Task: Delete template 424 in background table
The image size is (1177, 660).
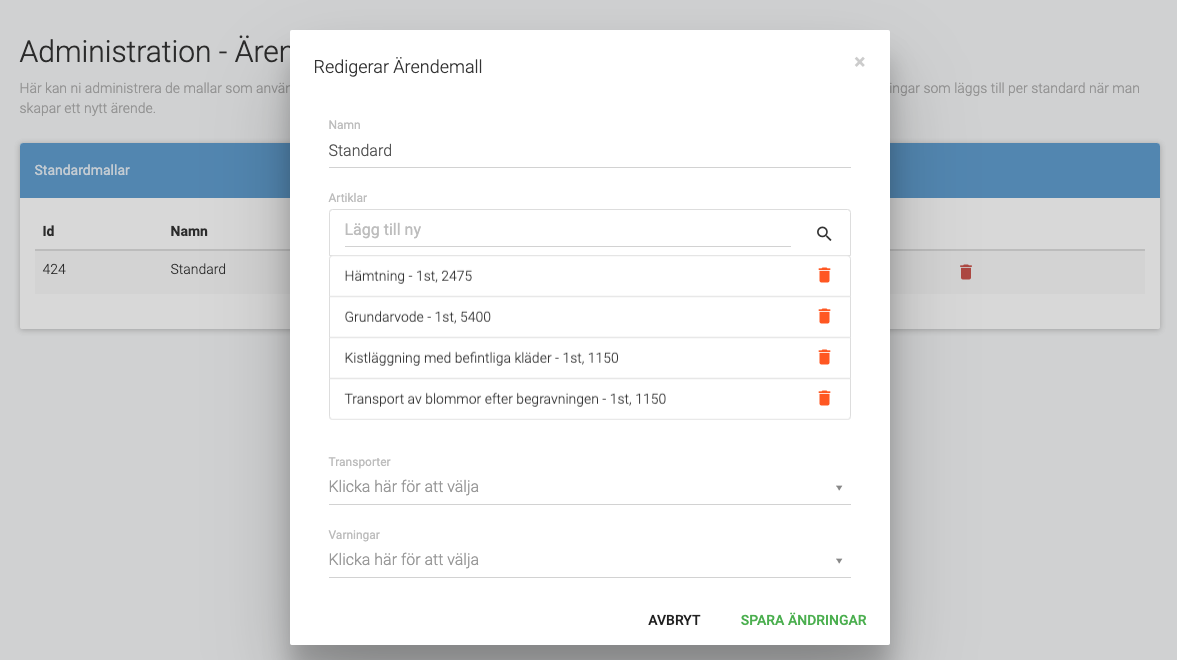Action: [965, 272]
